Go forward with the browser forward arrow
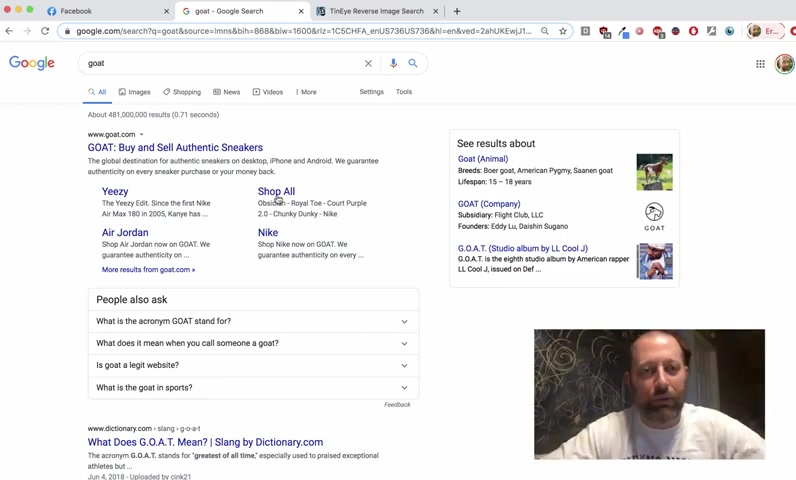 (27, 31)
